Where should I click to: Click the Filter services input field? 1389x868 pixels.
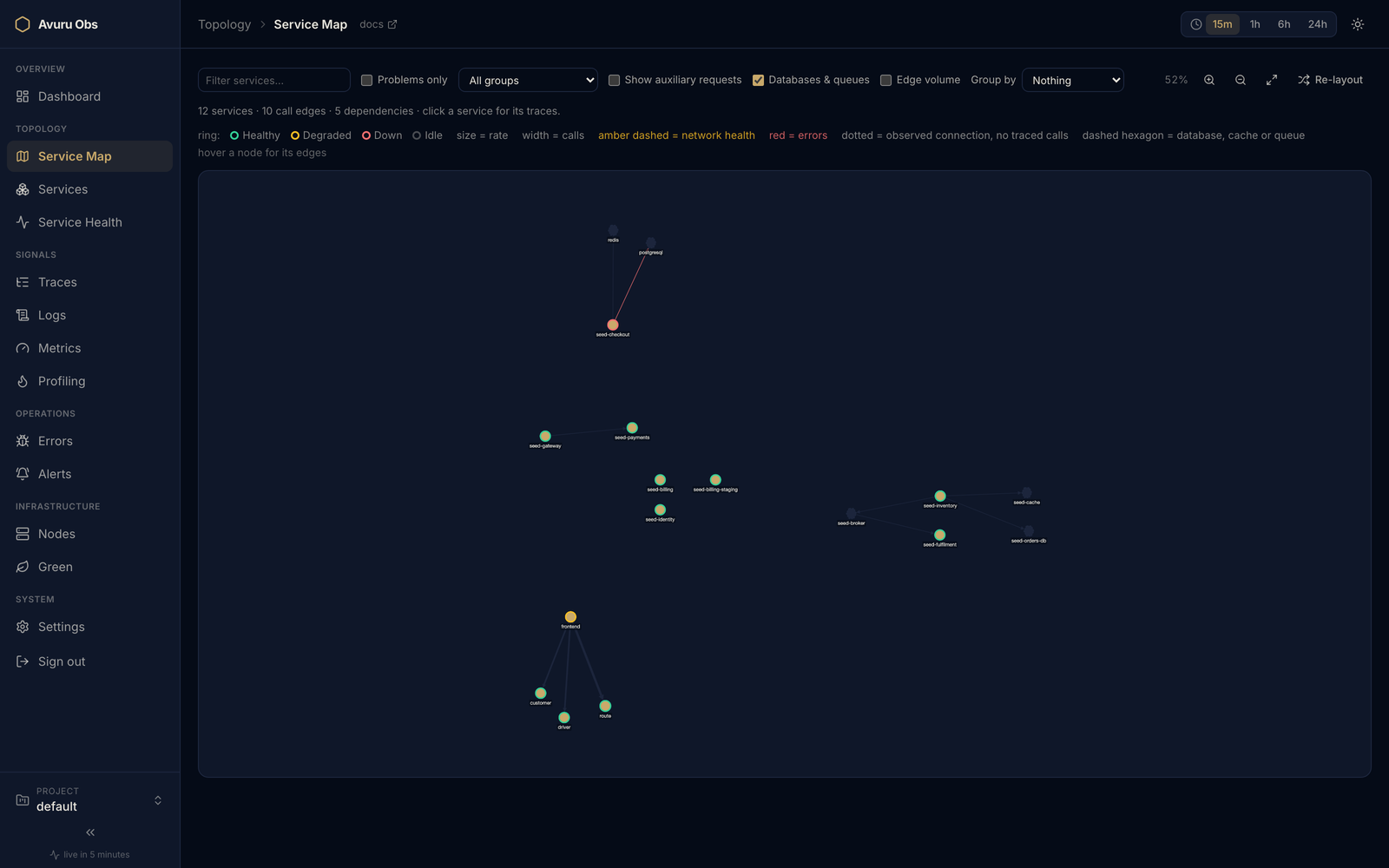pos(274,80)
